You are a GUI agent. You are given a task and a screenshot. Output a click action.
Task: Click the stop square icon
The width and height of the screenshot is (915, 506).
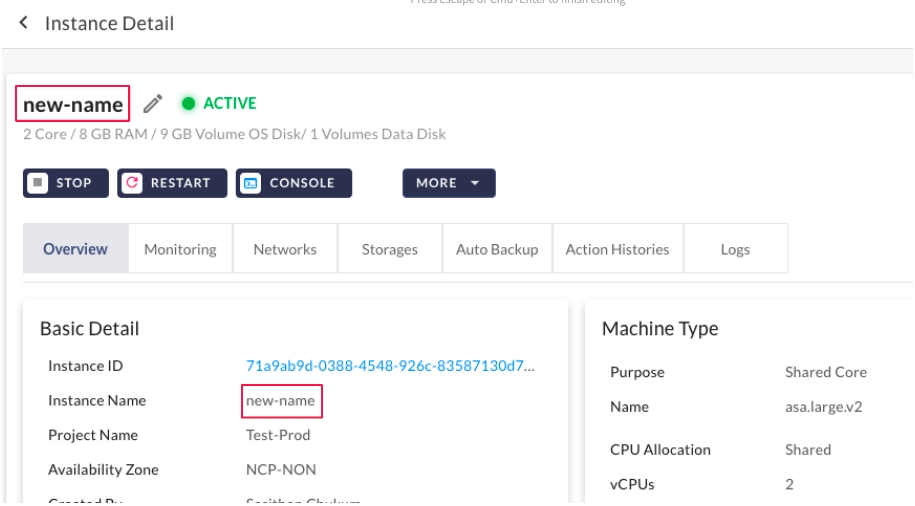(38, 183)
